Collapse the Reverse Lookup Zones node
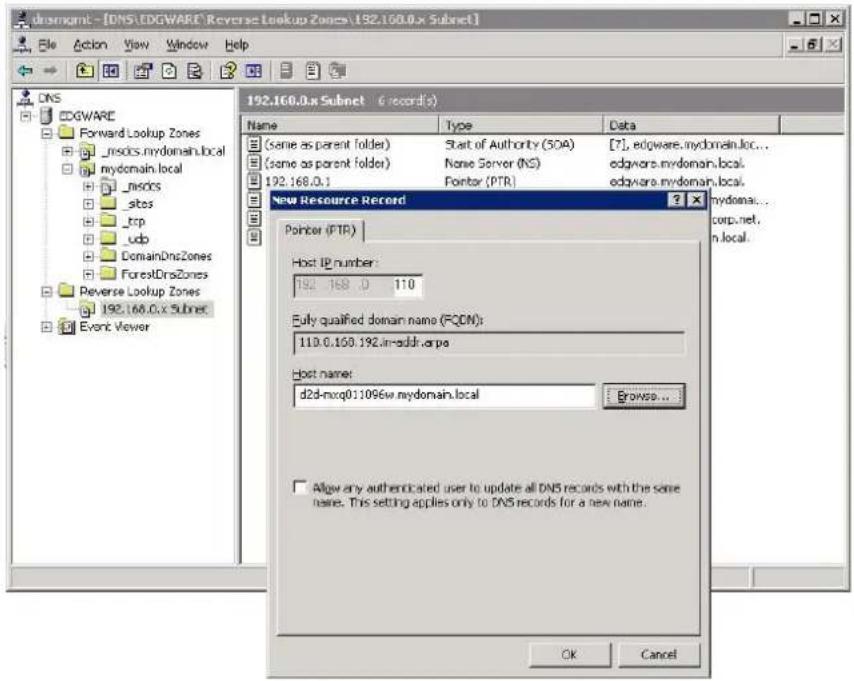Screen dimensions: 854x681 47,291
